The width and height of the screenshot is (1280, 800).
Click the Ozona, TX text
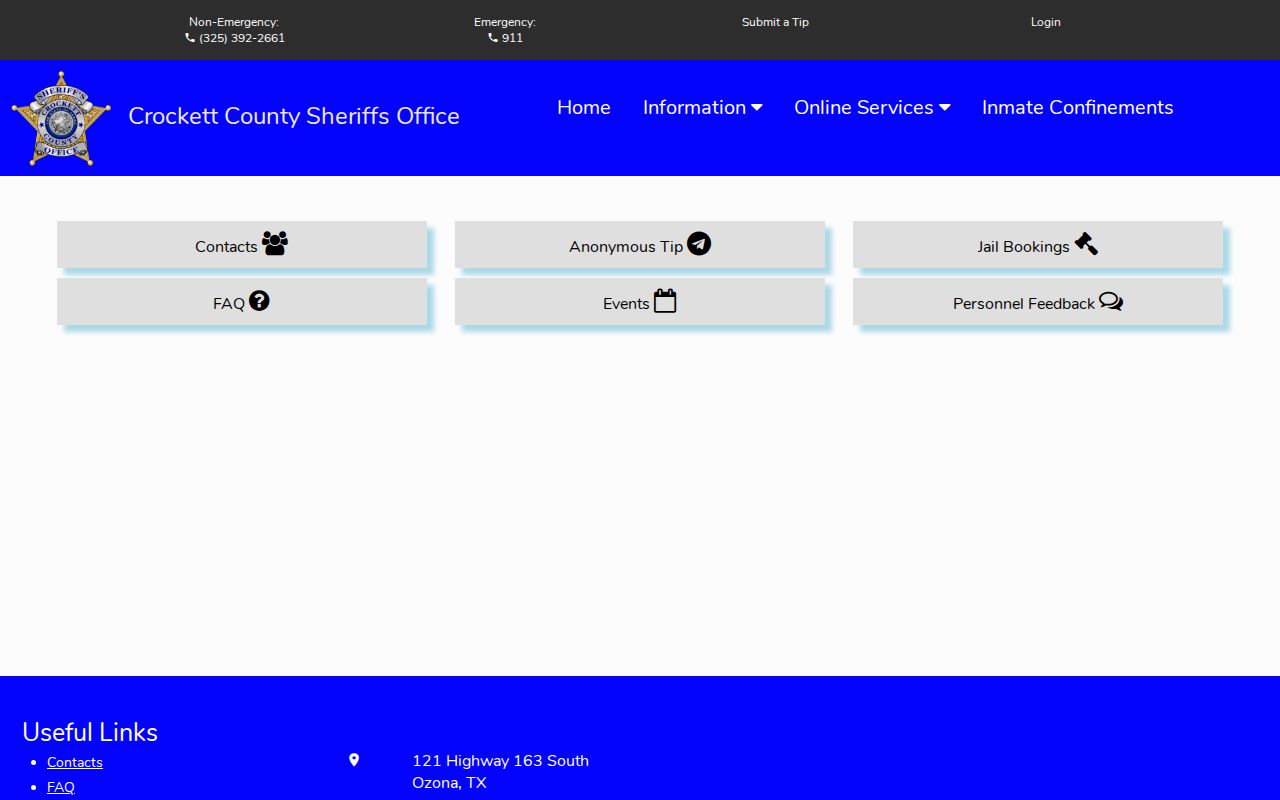[x=449, y=783]
